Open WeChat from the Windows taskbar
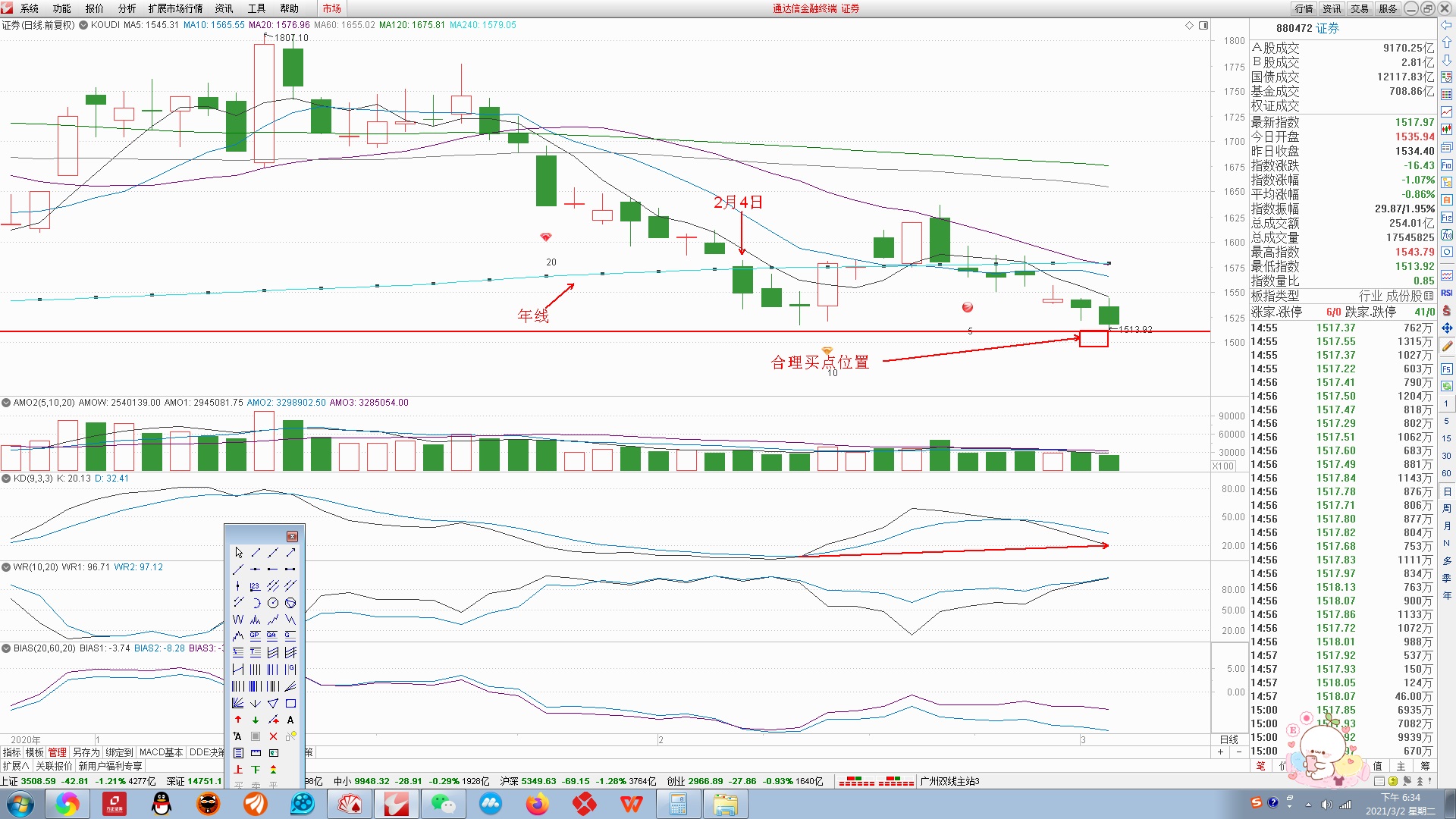 click(x=443, y=804)
